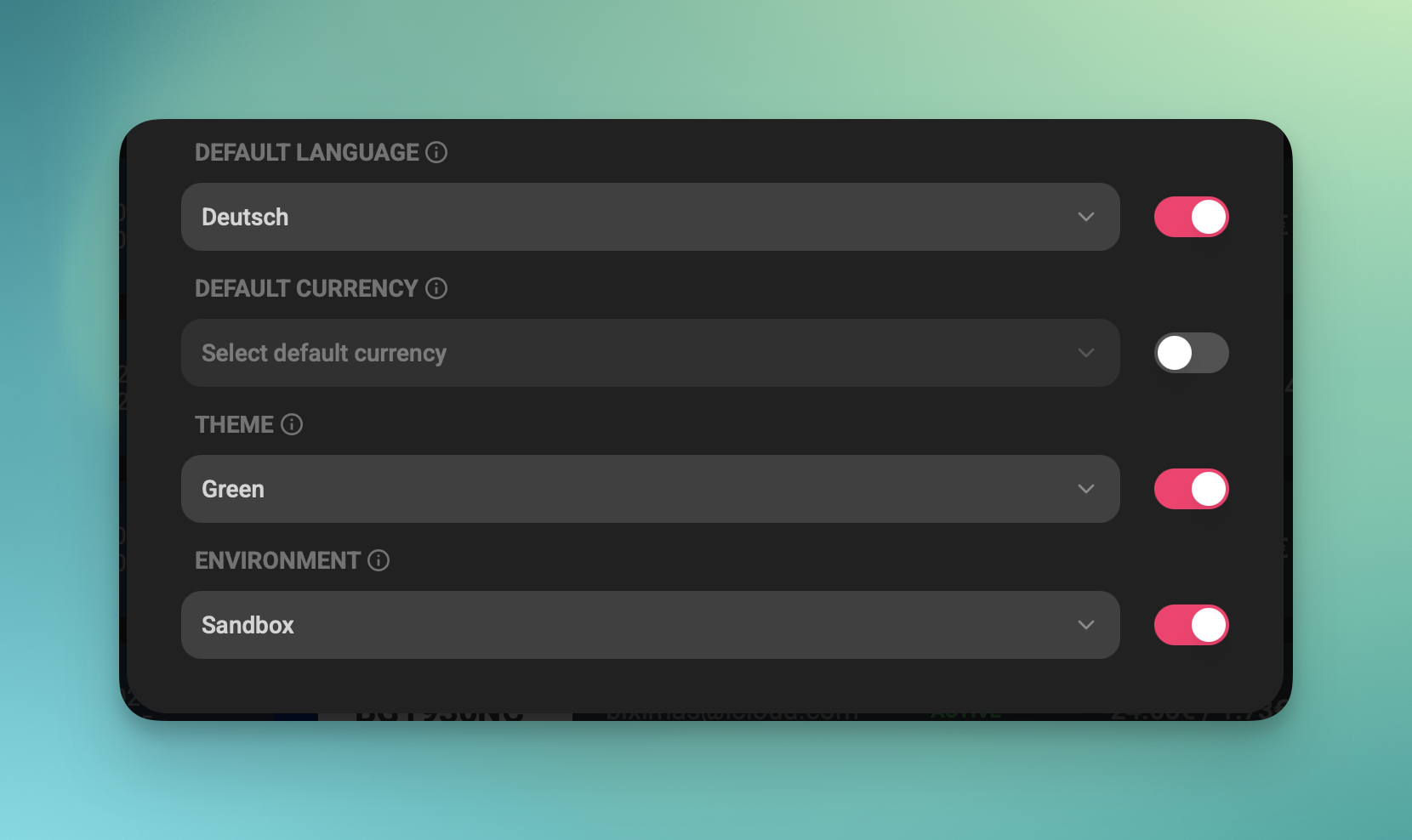The height and width of the screenshot is (840, 1412).
Task: Click the THEME label
Action: point(234,424)
